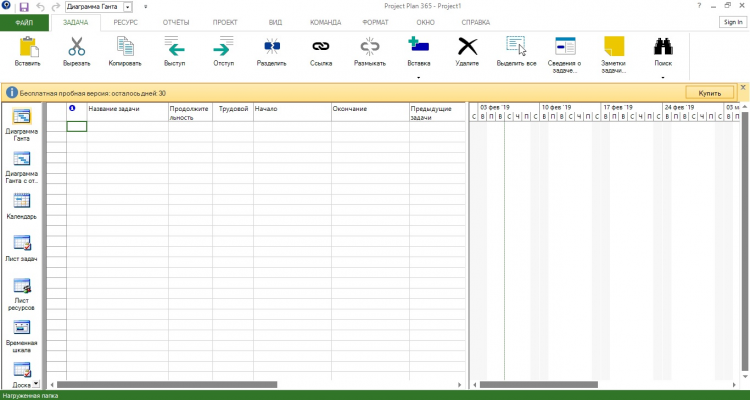Switch to the ВИД ribbon tab
Viewport: 750px width, 400px height.
[x=276, y=22]
